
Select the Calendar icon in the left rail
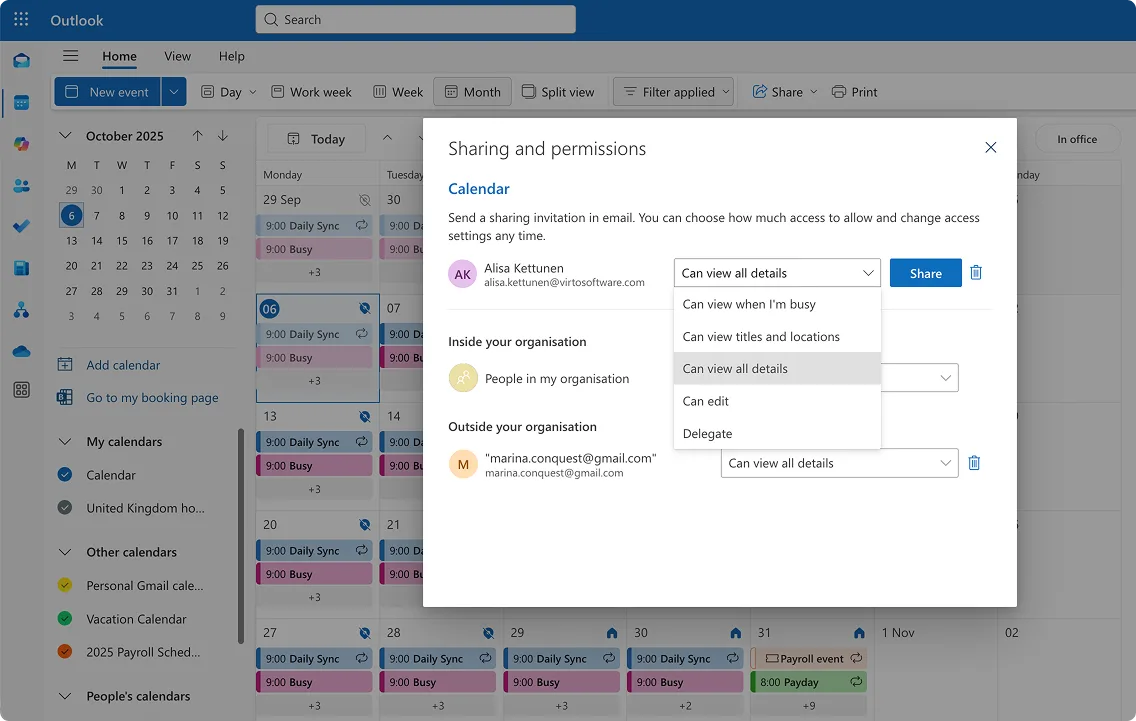pos(21,102)
